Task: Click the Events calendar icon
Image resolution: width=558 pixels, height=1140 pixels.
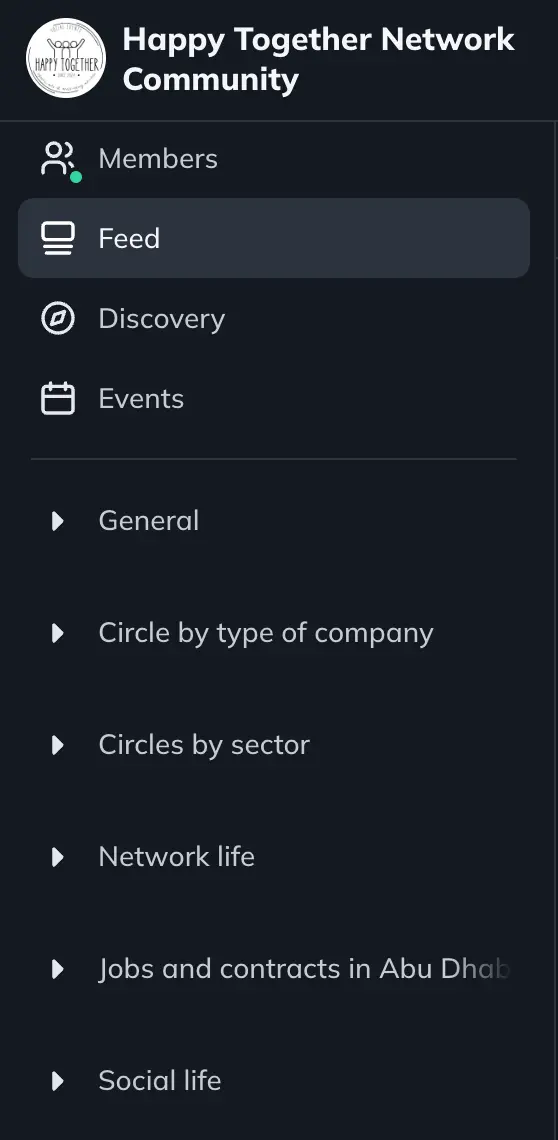Action: 57,398
